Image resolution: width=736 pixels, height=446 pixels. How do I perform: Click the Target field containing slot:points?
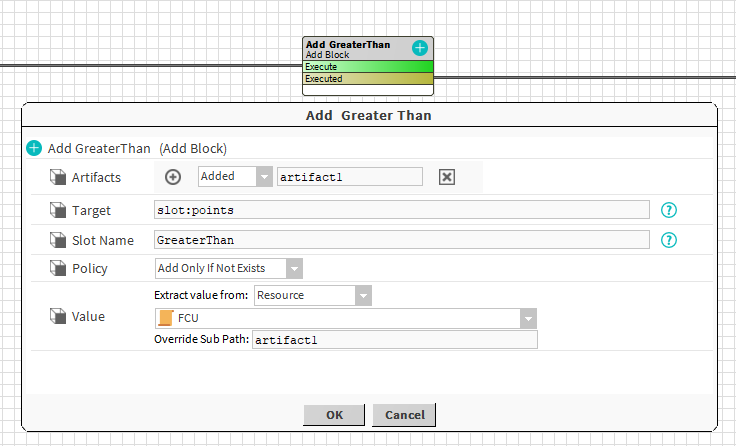tap(400, 210)
